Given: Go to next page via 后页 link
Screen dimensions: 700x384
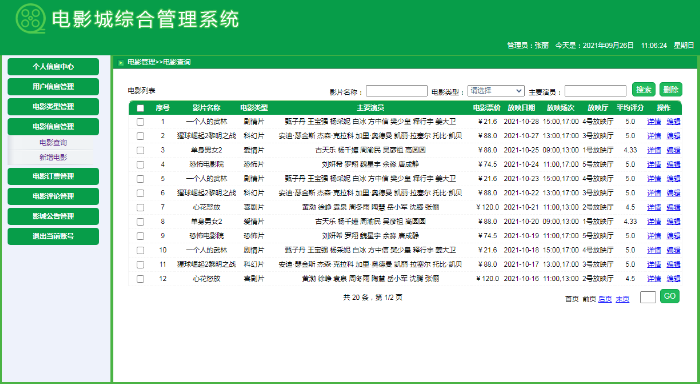Looking at the screenshot, I should tap(605, 299).
